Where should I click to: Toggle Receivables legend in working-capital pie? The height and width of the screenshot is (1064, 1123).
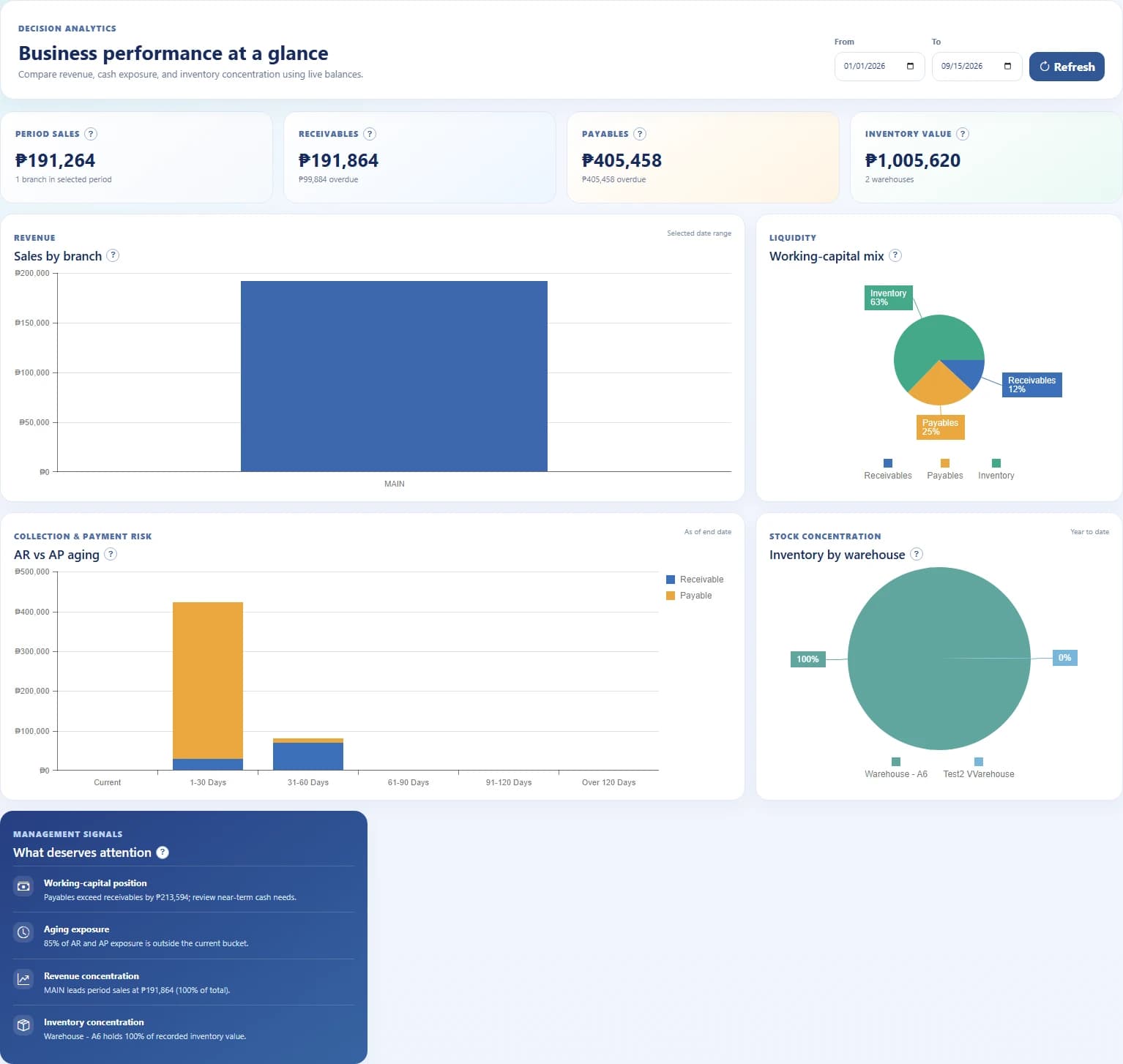888,470
